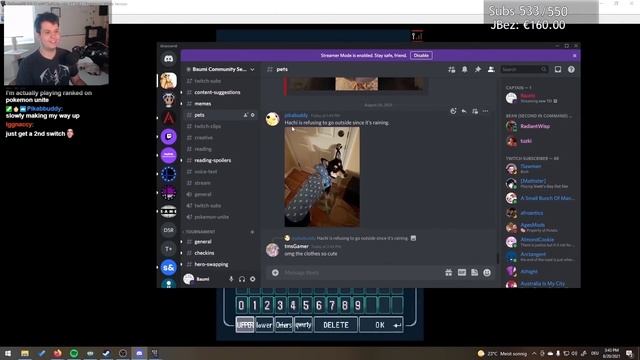
Task: Click DELETE on game keyboard
Action: (x=336, y=325)
